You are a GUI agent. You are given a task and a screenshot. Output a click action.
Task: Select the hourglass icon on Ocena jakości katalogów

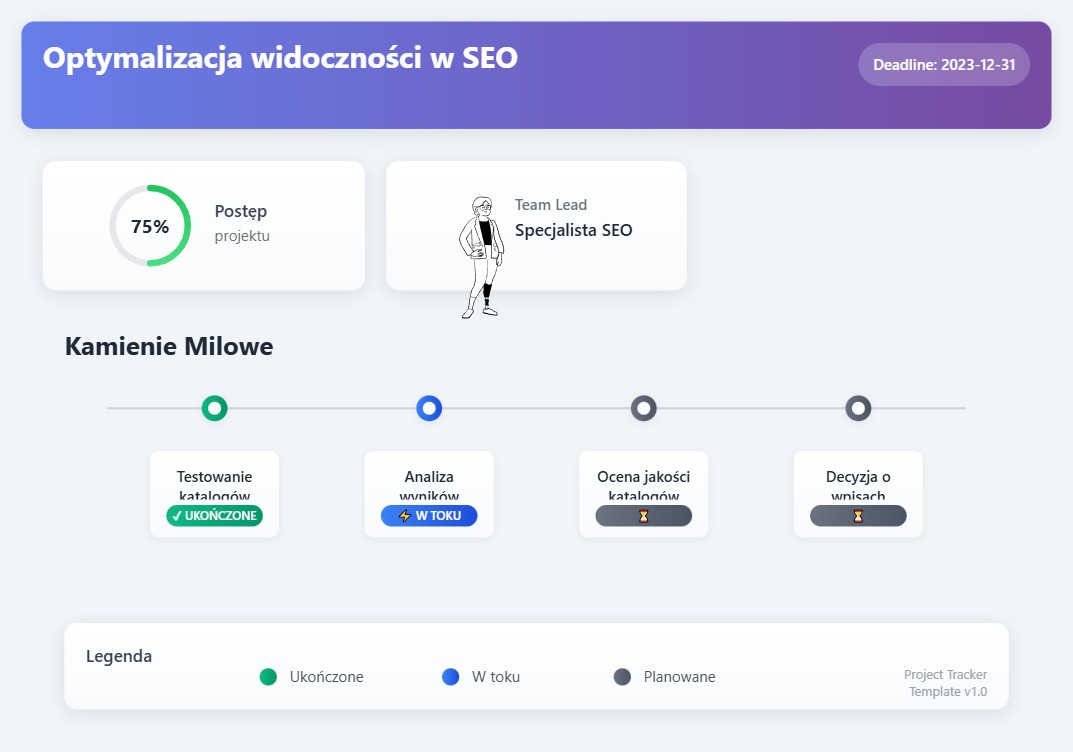[x=643, y=515]
